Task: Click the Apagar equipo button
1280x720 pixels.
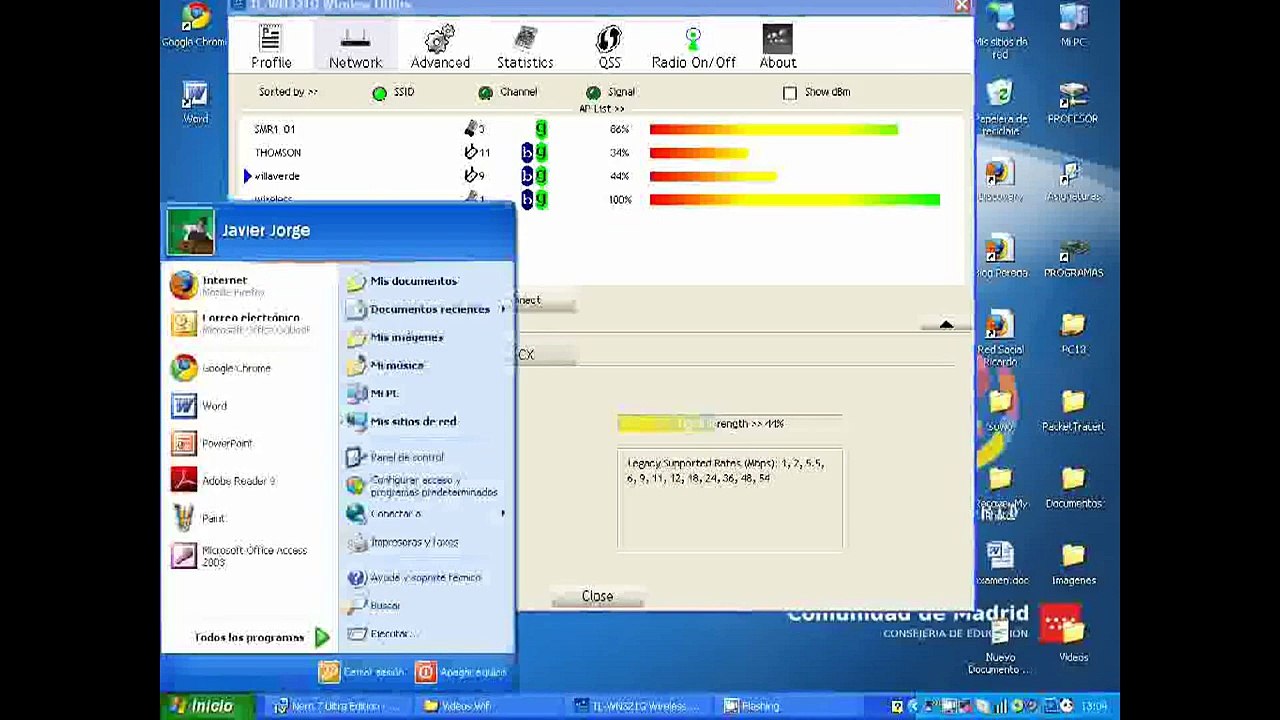Action: pos(462,672)
